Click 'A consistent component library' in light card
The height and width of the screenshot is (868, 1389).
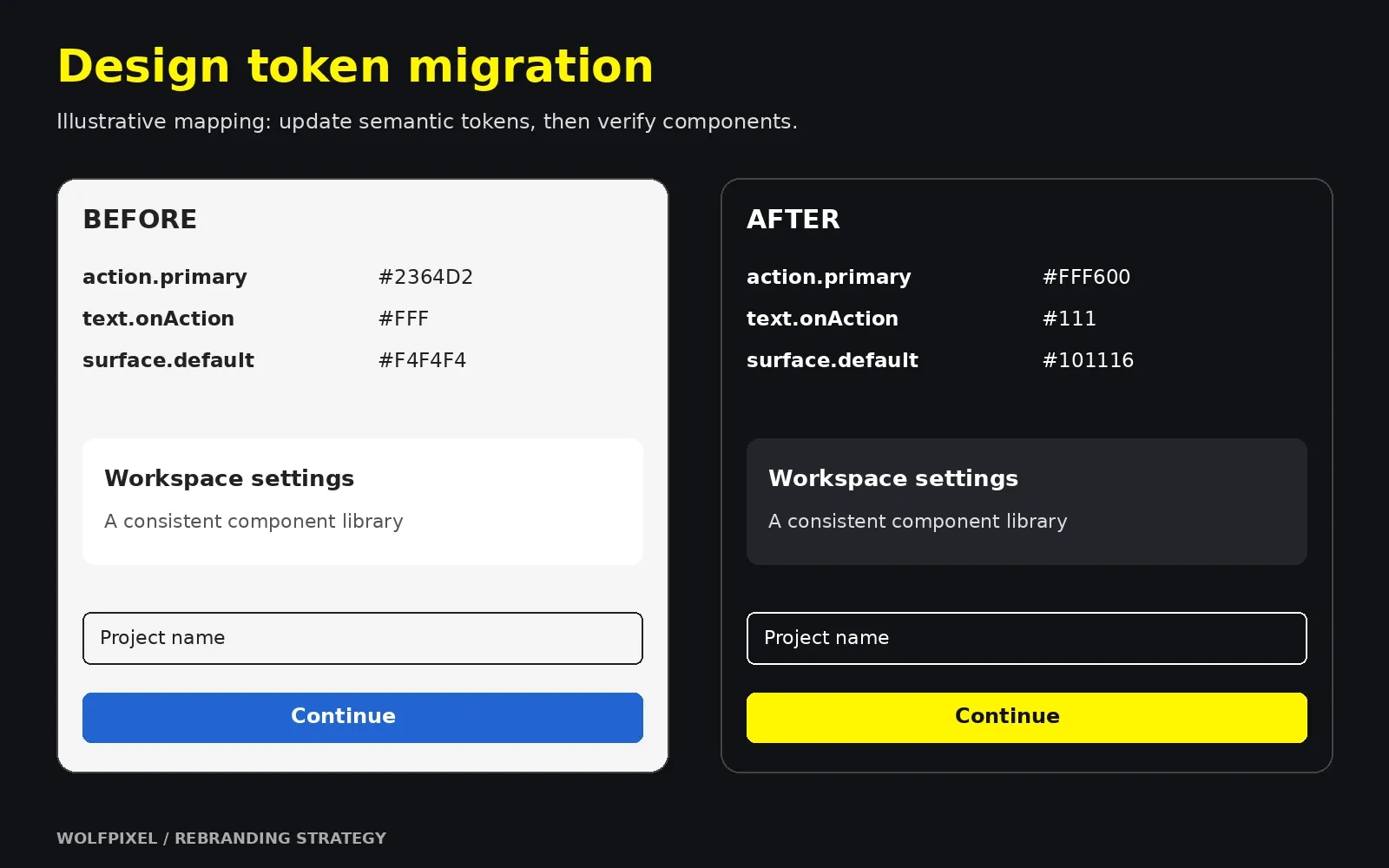coord(253,521)
